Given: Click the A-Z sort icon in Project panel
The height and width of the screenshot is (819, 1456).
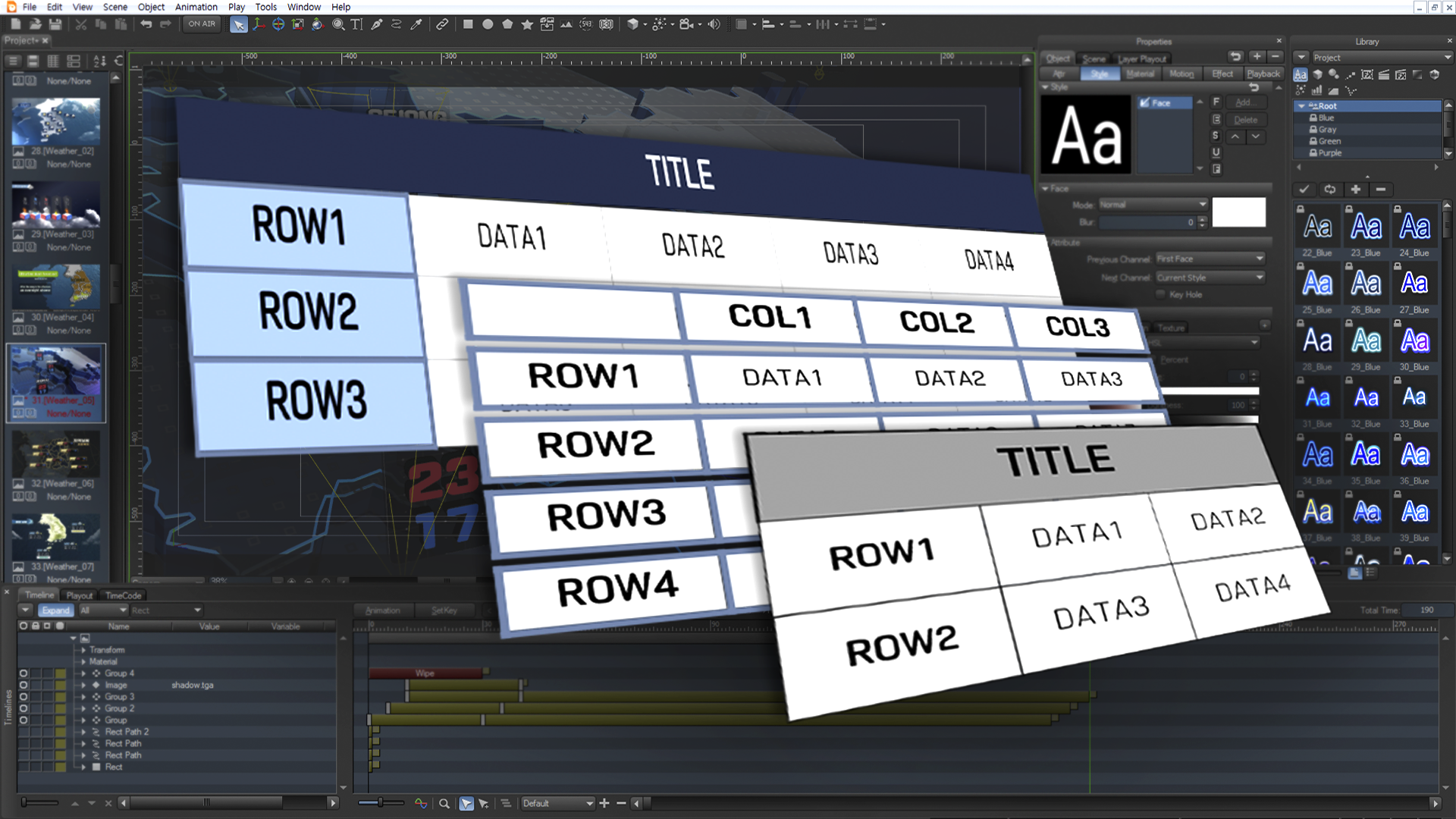Looking at the screenshot, I should [x=99, y=61].
